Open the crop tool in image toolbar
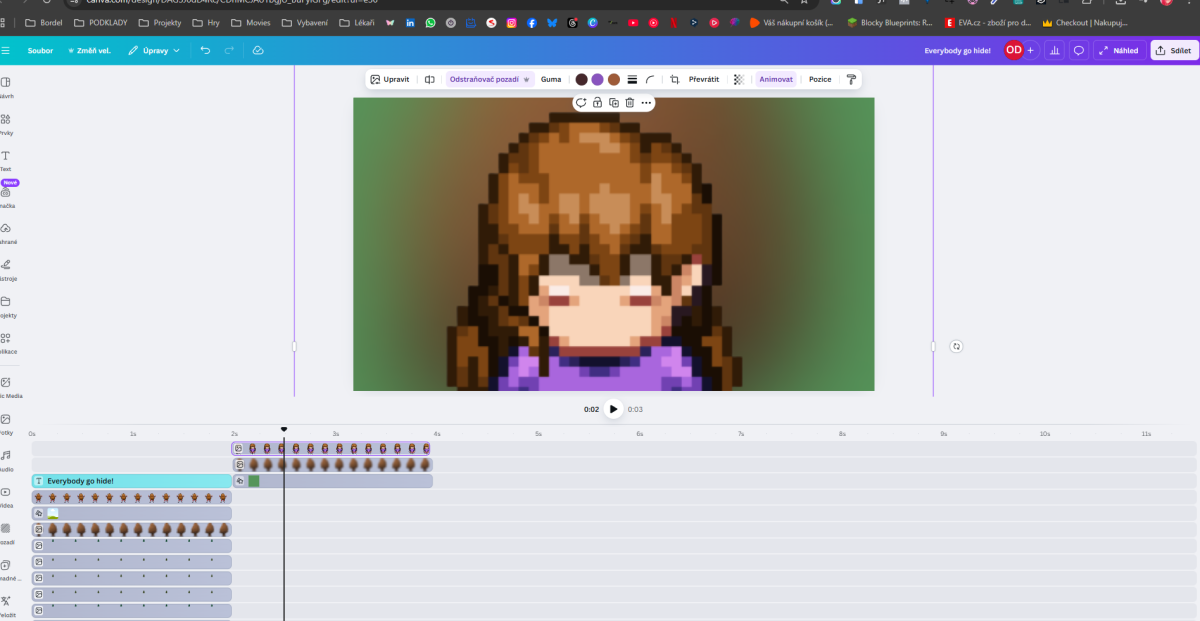The width and height of the screenshot is (1200, 621). pos(675,79)
